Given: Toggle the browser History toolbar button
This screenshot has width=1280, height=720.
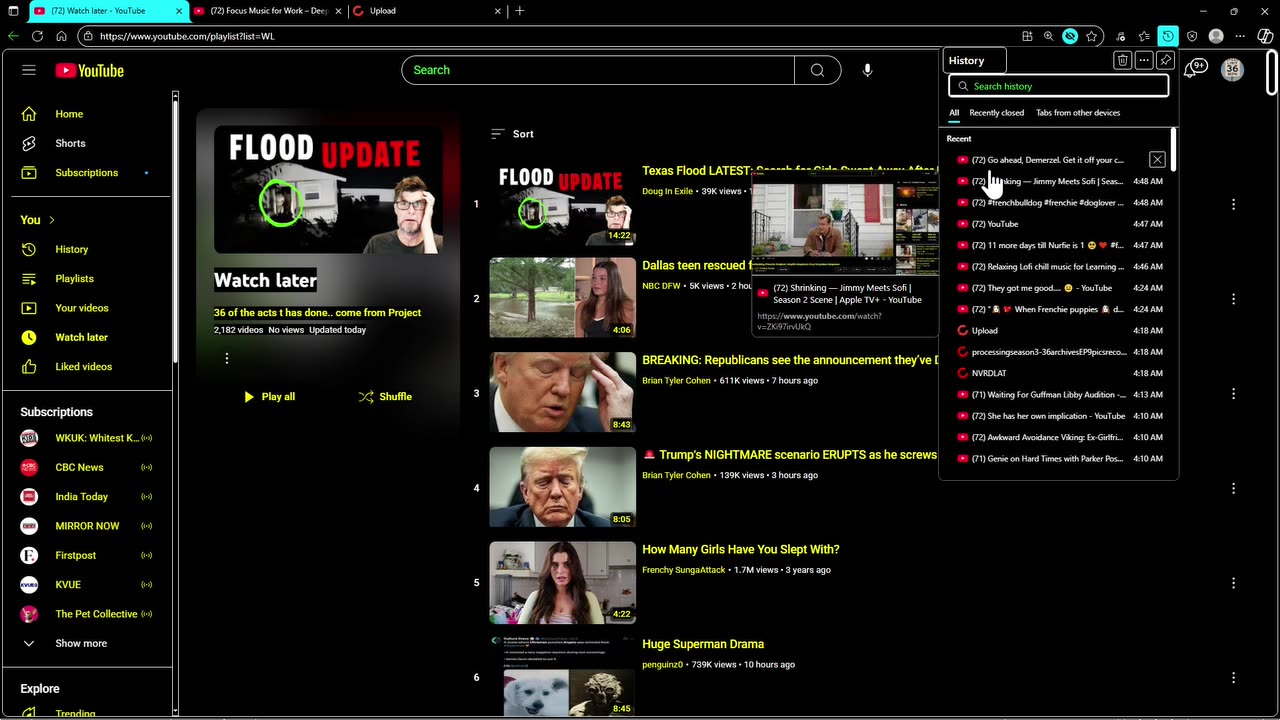Looking at the screenshot, I should coord(1168,36).
